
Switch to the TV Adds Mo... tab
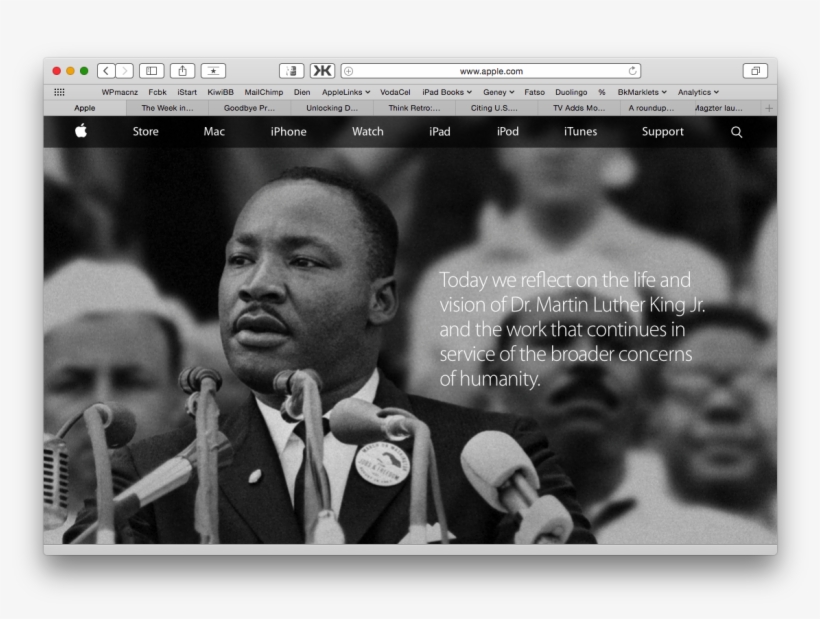[x=577, y=107]
